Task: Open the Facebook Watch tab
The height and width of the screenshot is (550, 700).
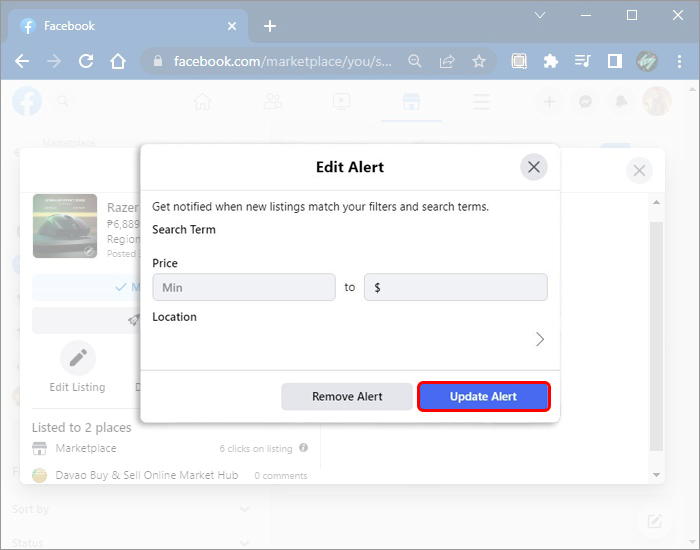Action: coord(342,102)
